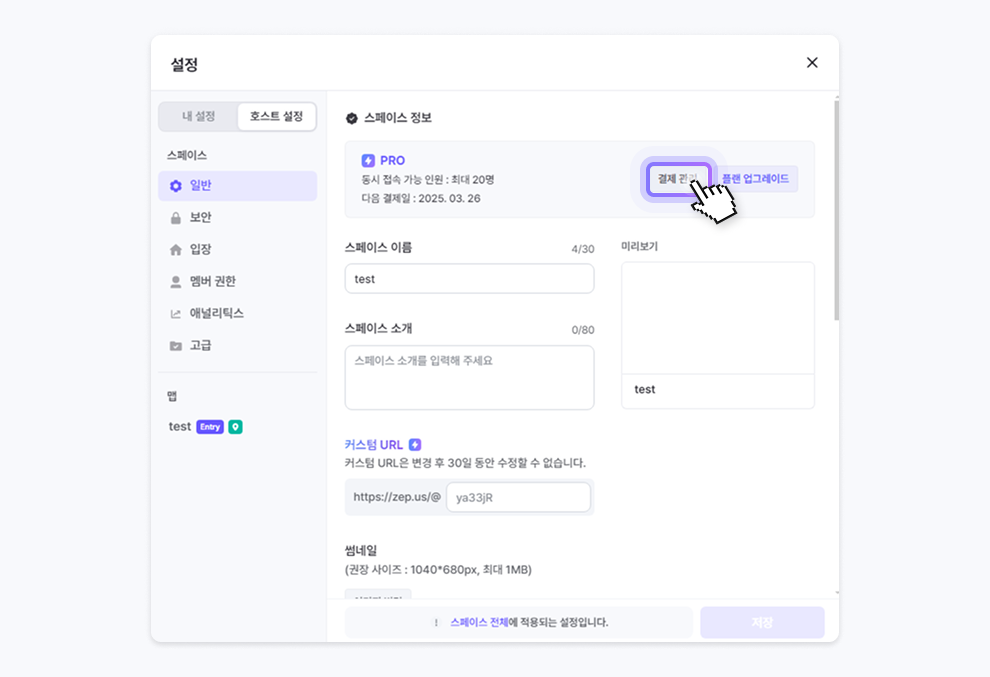Click the custom URL input field

518,497
